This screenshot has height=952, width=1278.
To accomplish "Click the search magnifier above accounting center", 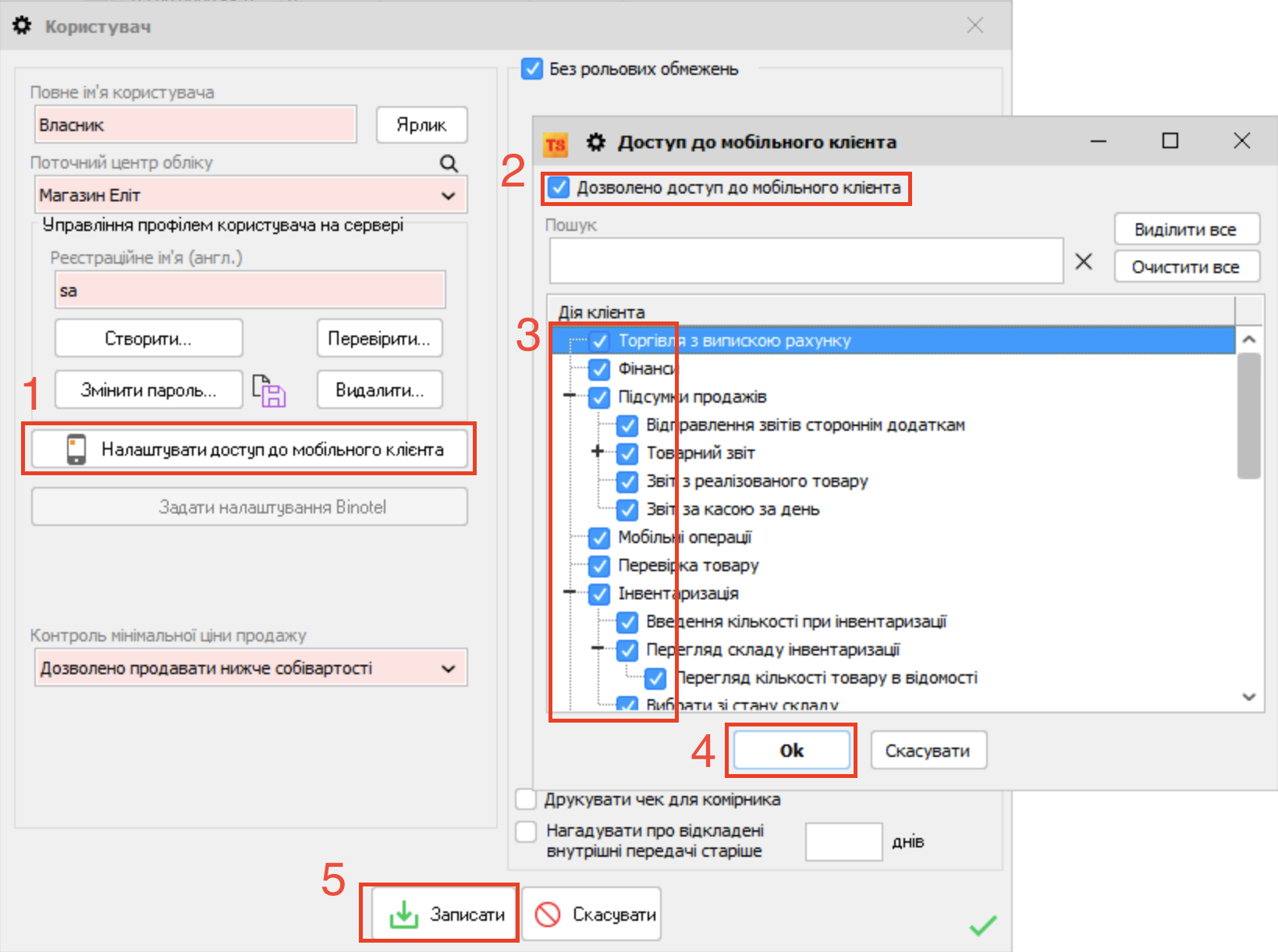I will point(449,163).
